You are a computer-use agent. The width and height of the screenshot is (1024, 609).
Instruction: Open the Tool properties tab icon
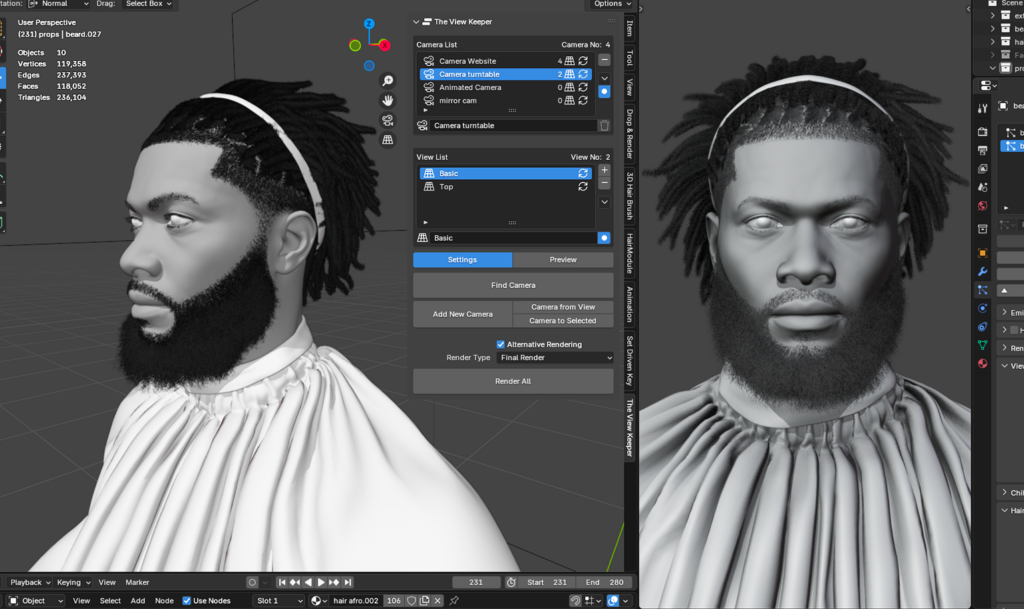pyautogui.click(x=982, y=108)
